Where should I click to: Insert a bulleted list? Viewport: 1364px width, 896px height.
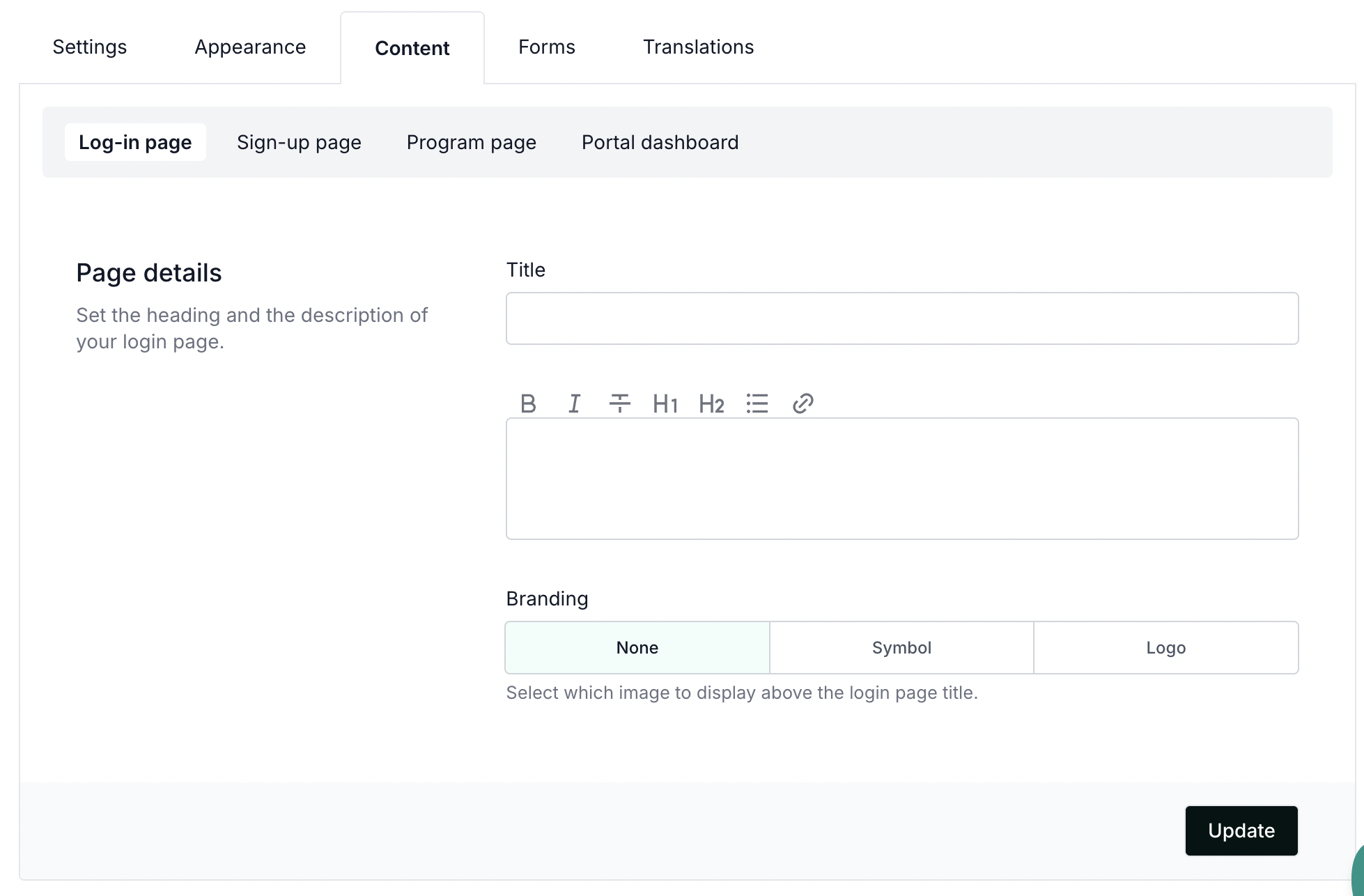[x=757, y=403]
